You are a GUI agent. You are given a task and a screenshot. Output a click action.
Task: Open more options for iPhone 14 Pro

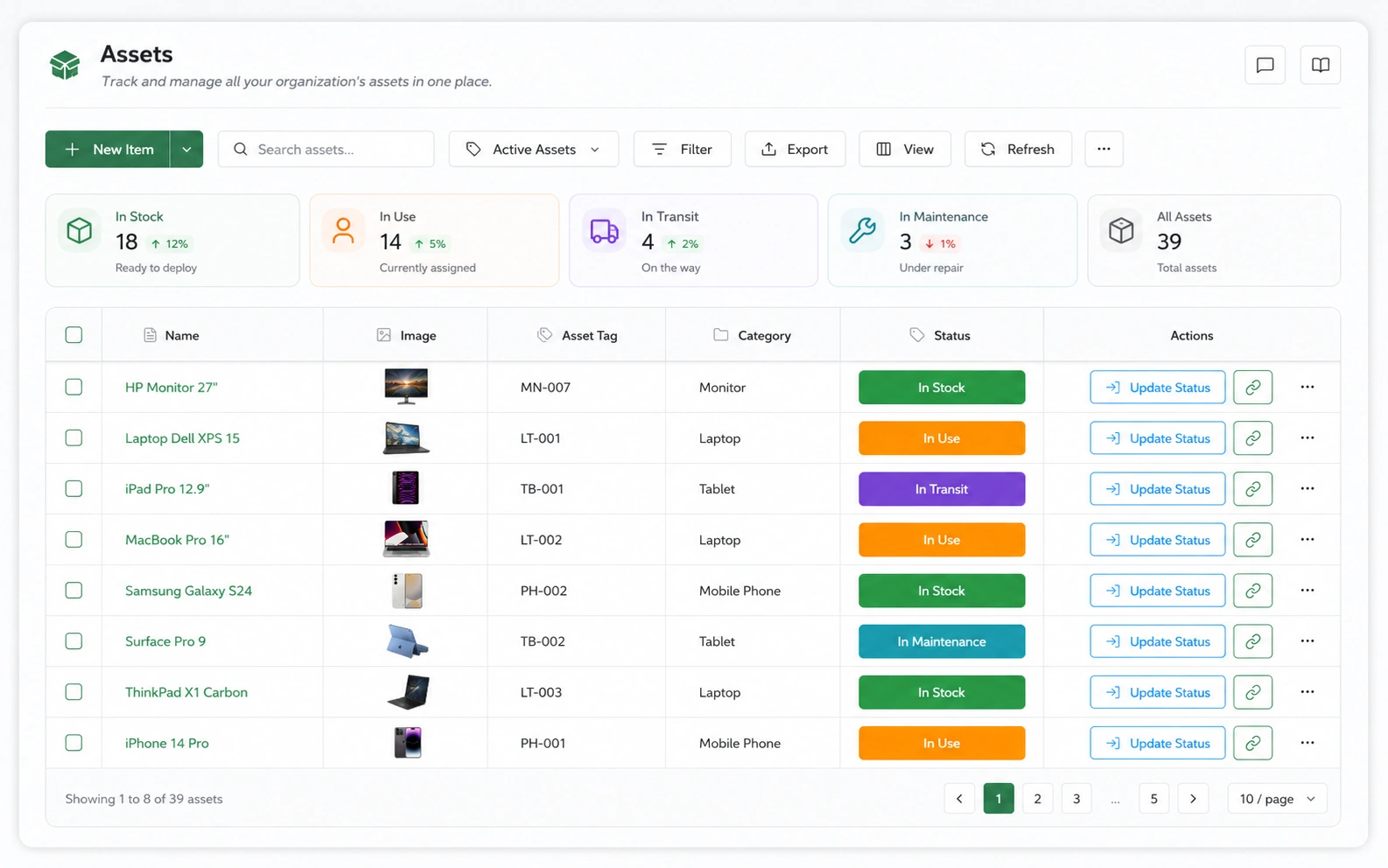[1307, 743]
